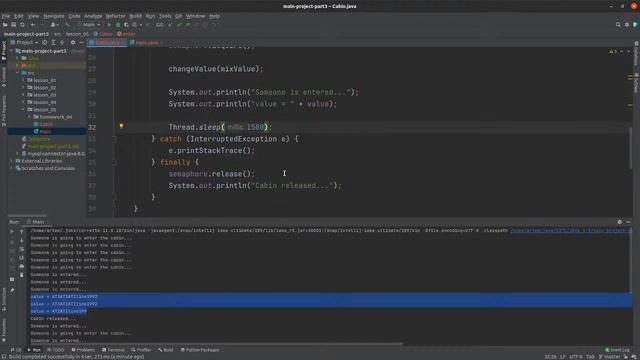This screenshot has width=640, height=360.
Task: Click the down arrow in Run console toolbar
Action: pos(22,240)
